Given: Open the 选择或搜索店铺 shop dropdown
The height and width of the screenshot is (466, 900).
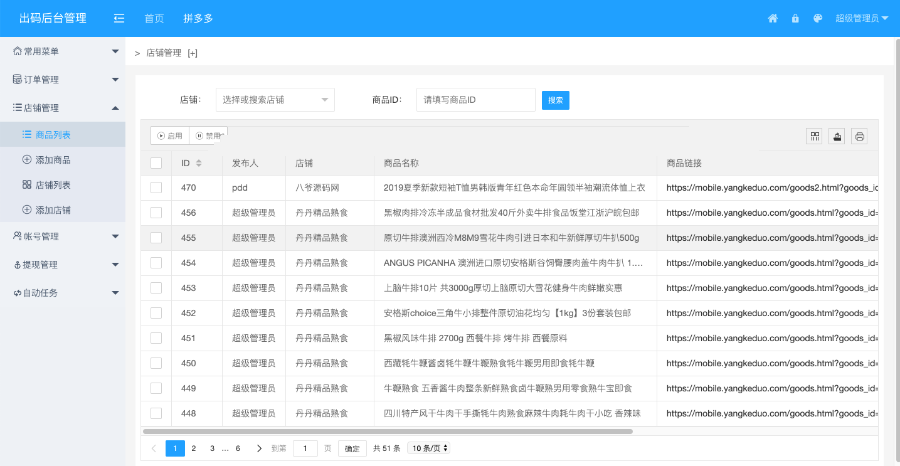Looking at the screenshot, I should 275,100.
